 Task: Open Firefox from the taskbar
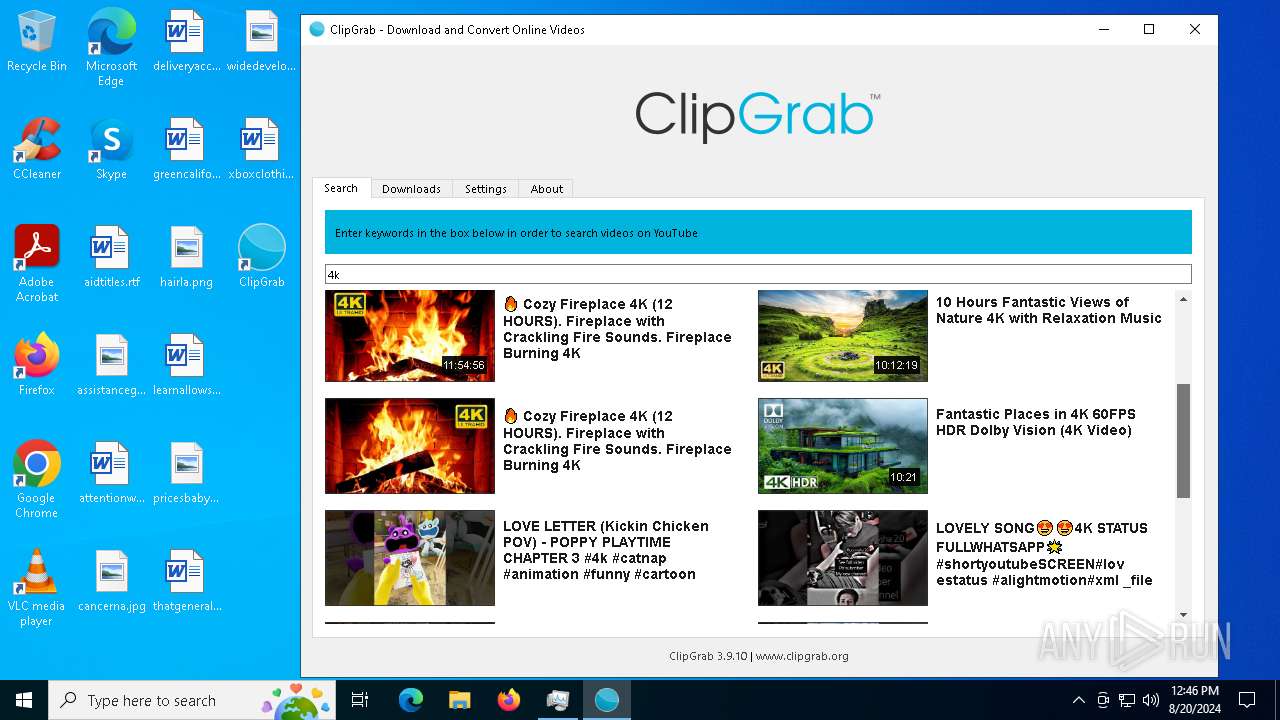(x=509, y=700)
